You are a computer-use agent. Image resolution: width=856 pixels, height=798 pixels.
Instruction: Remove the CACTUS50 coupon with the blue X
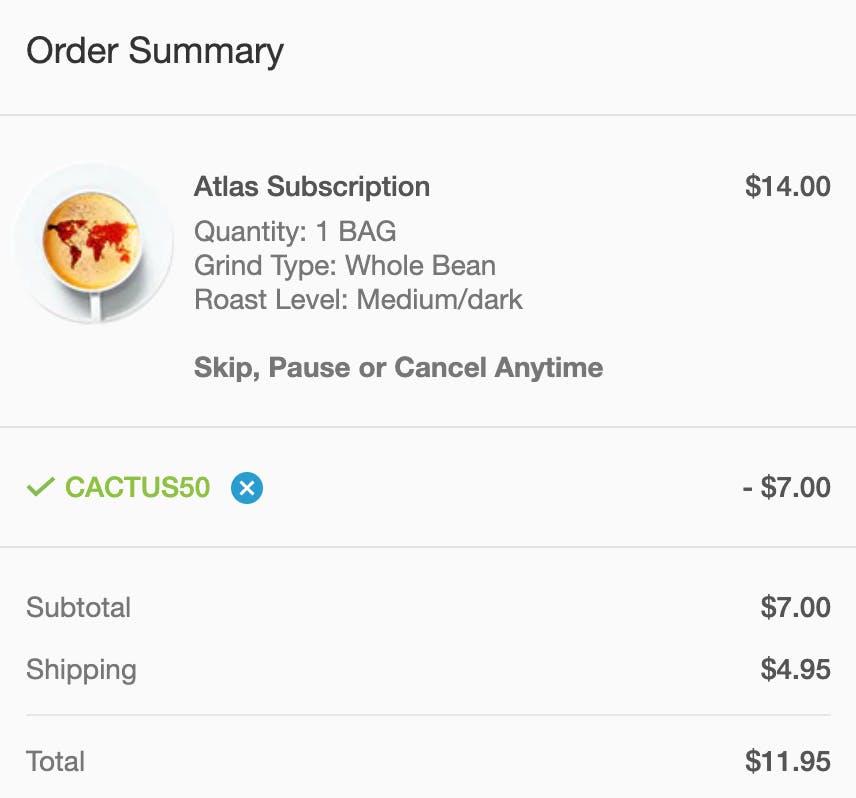point(247,488)
